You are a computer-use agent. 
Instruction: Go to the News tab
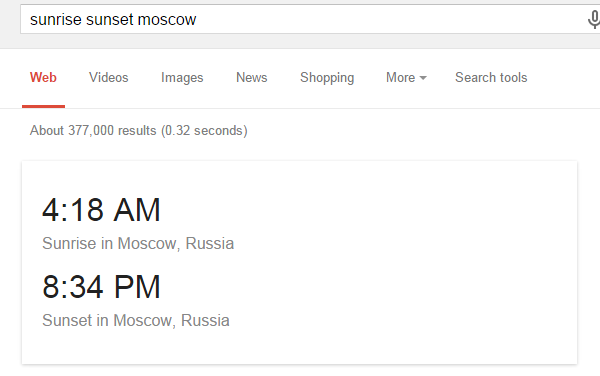[x=251, y=78]
